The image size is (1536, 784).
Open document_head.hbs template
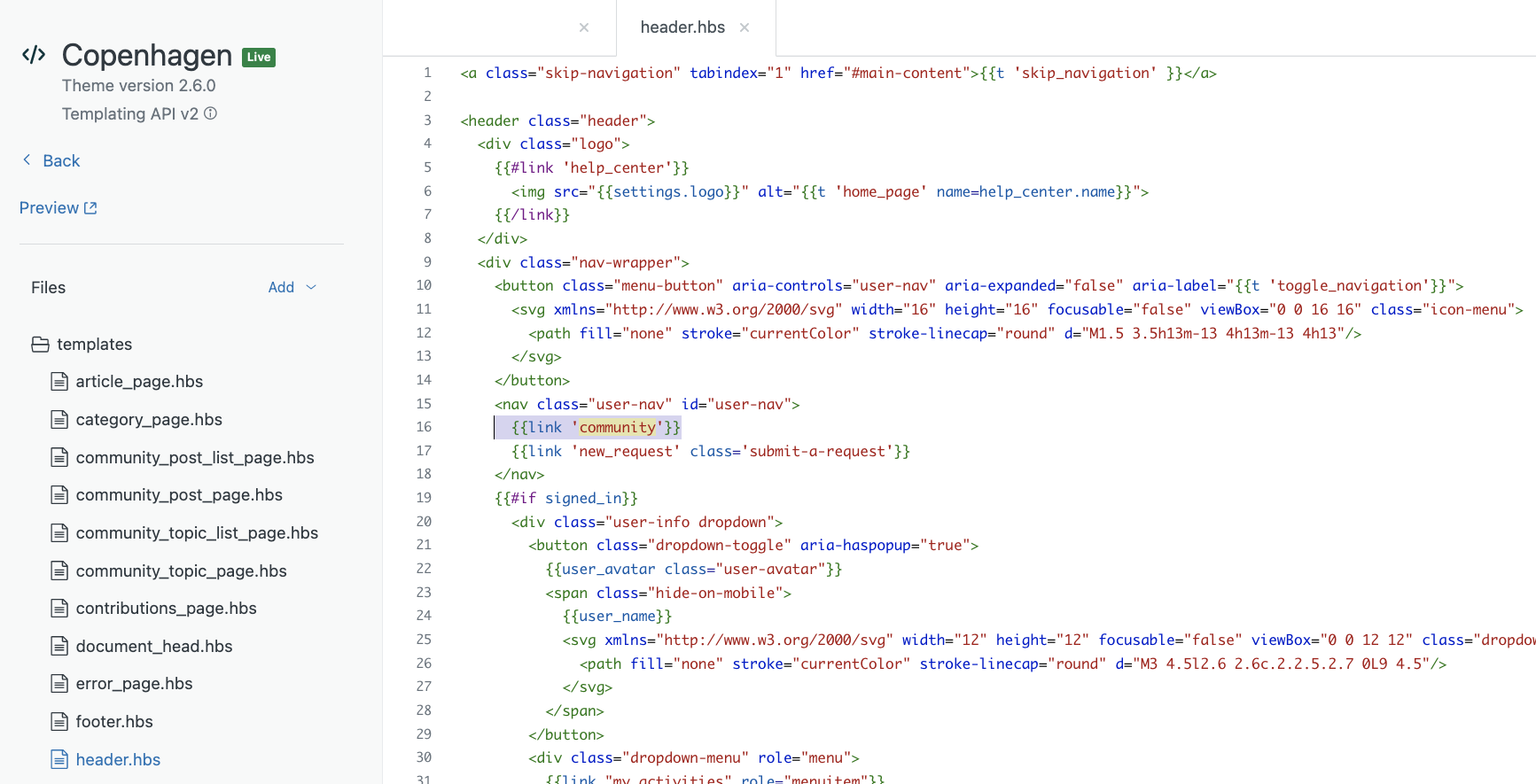[x=154, y=647]
